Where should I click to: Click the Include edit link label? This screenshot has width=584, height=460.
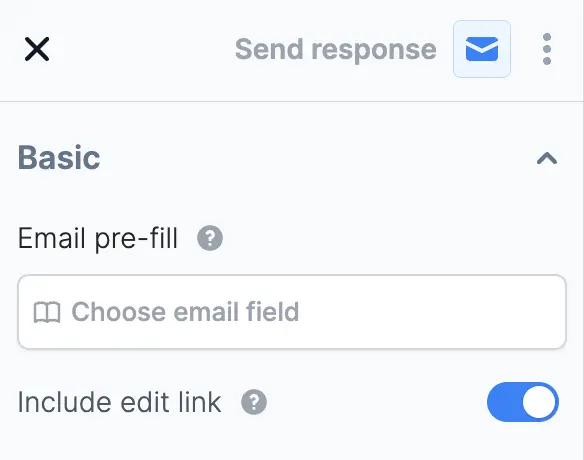click(120, 402)
